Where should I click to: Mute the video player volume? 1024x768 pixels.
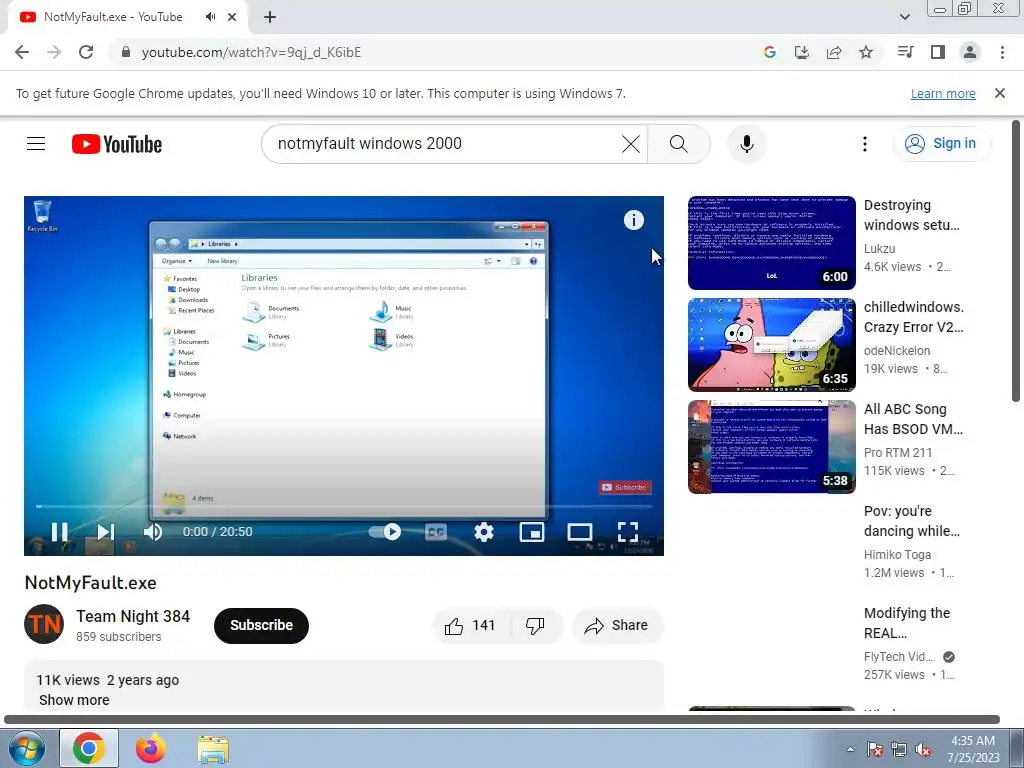[x=153, y=532]
